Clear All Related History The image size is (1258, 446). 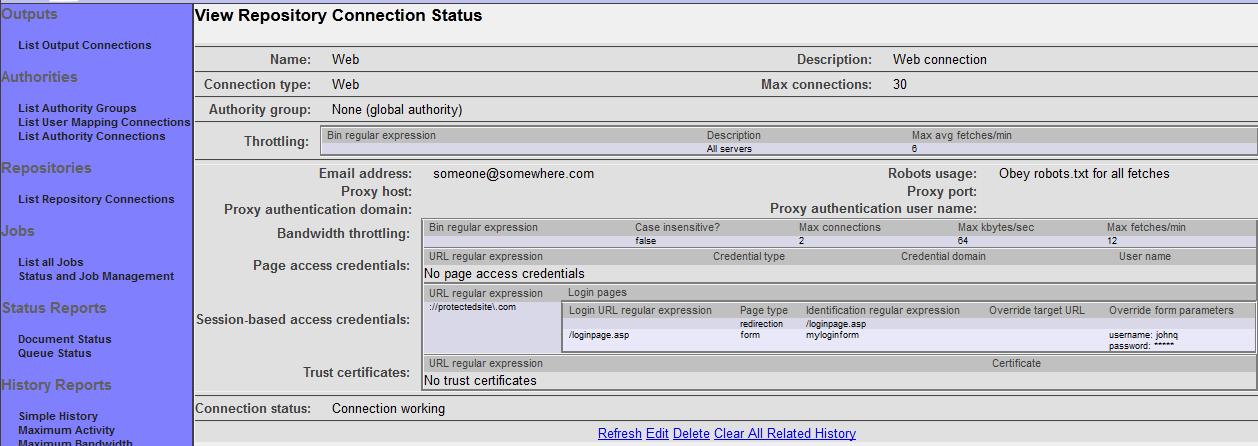[785, 433]
